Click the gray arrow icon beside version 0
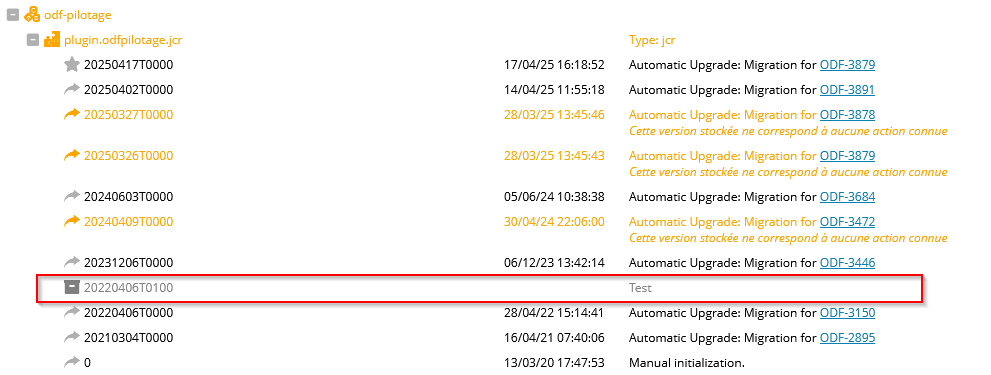Screen dimensions: 991x375 click(x=72, y=362)
